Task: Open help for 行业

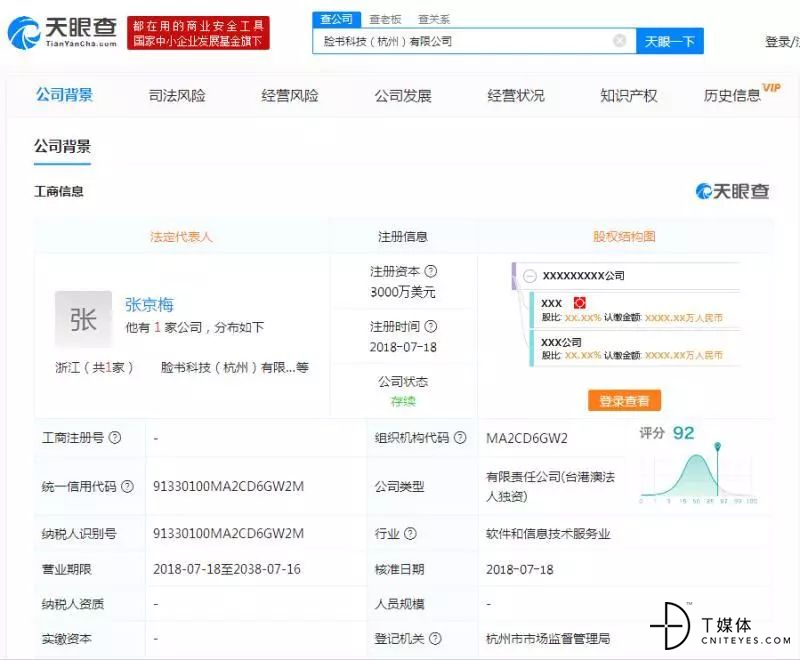Action: (x=410, y=534)
